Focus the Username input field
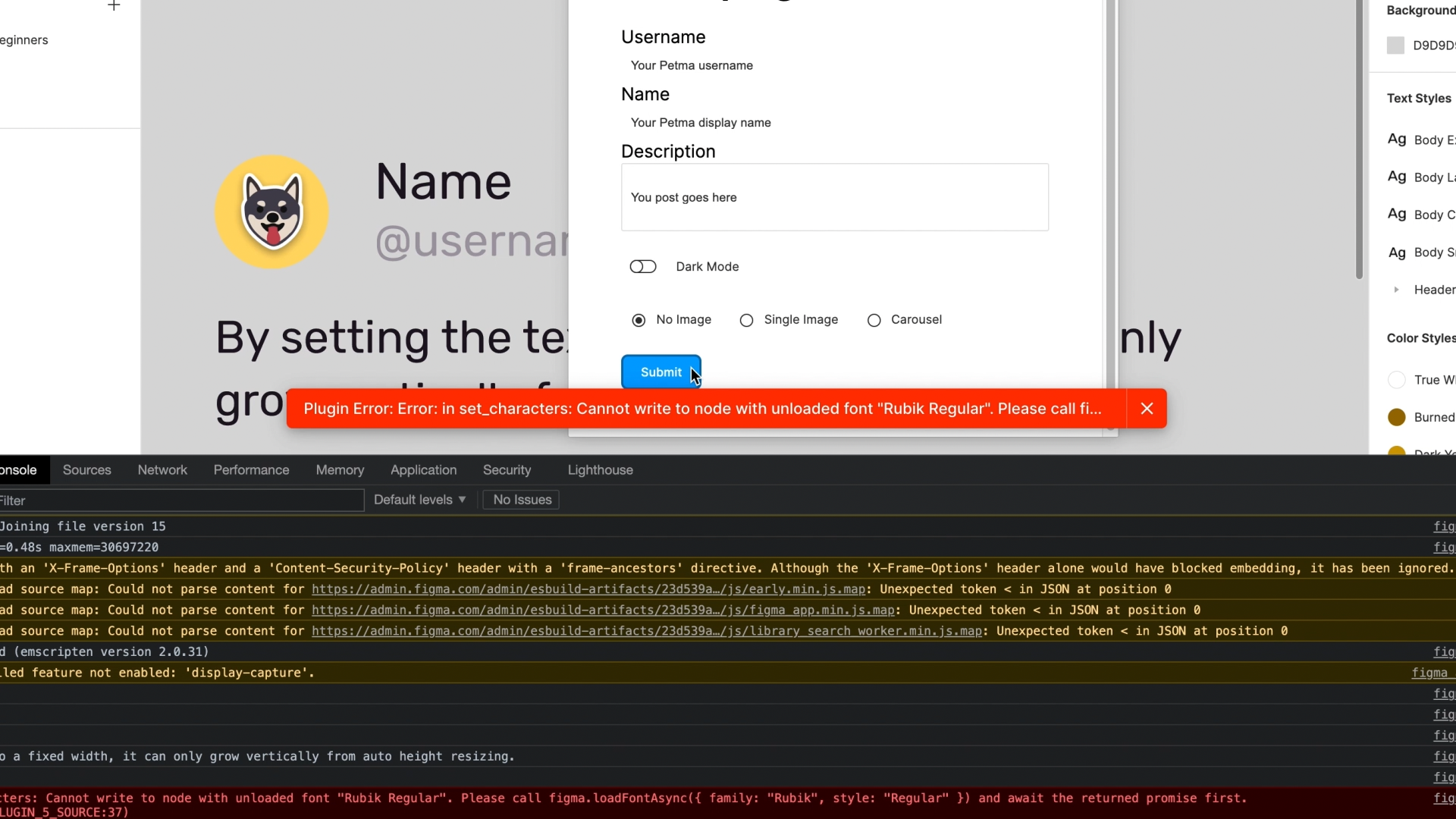 pos(834,65)
